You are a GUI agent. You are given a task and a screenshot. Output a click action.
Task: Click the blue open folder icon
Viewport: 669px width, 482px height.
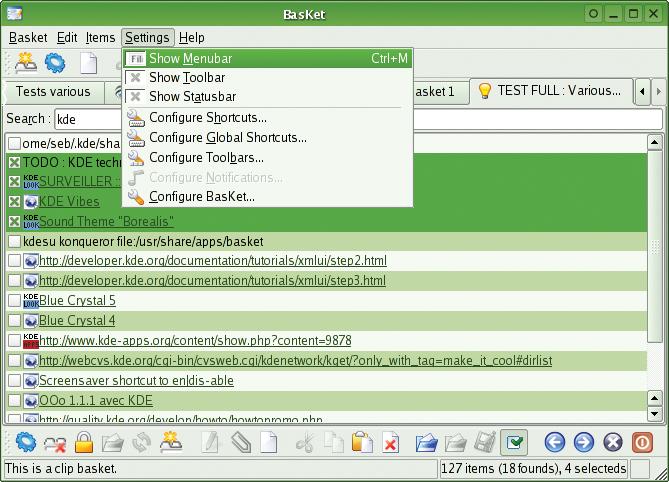coord(427,443)
